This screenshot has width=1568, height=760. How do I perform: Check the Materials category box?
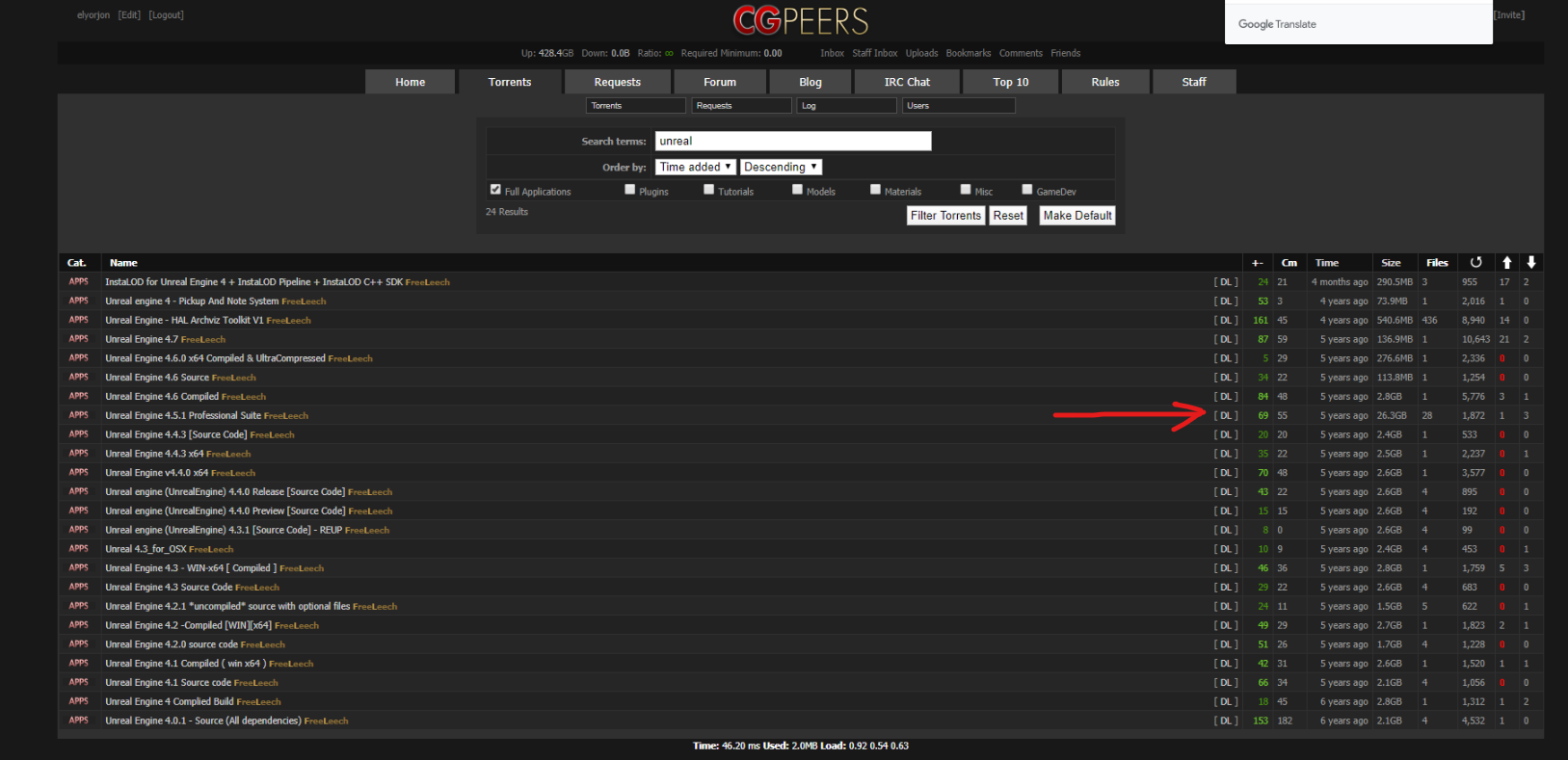[875, 190]
